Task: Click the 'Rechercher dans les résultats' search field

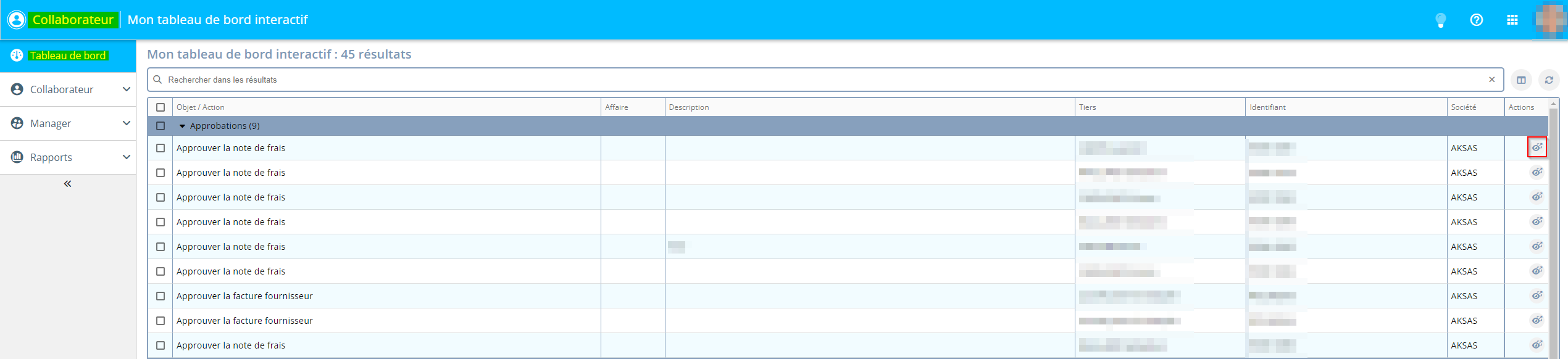Action: pyautogui.click(x=803, y=80)
